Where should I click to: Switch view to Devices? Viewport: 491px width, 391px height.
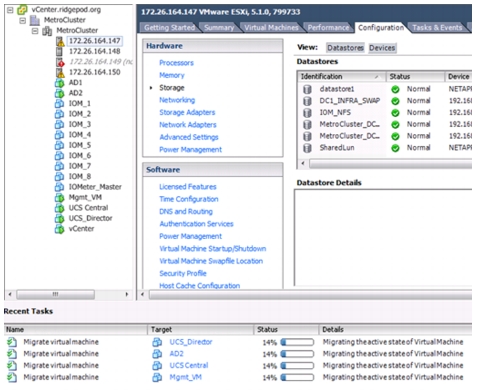coord(382,48)
